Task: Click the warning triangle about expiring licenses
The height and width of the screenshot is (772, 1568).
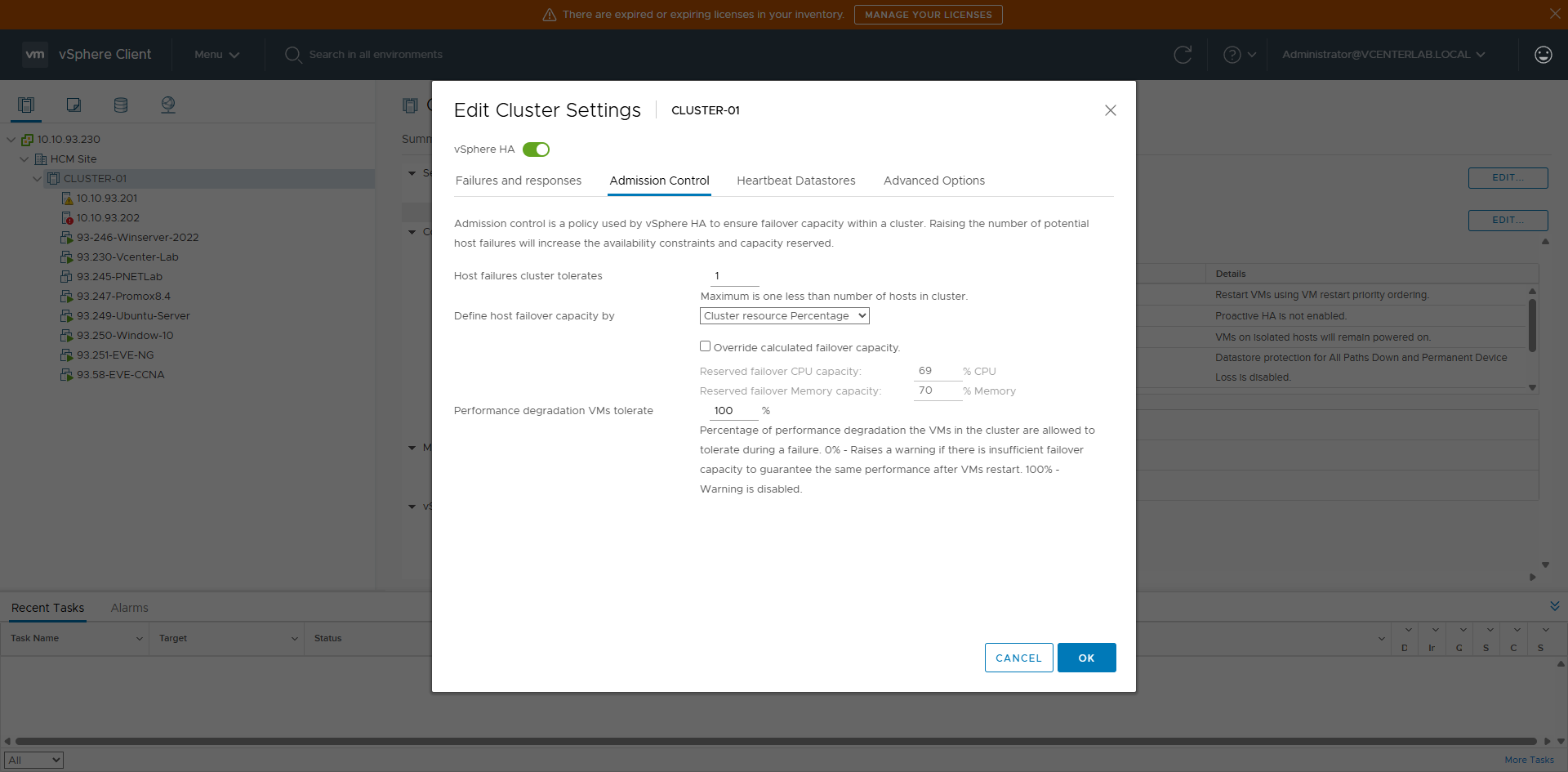Action: click(x=548, y=14)
